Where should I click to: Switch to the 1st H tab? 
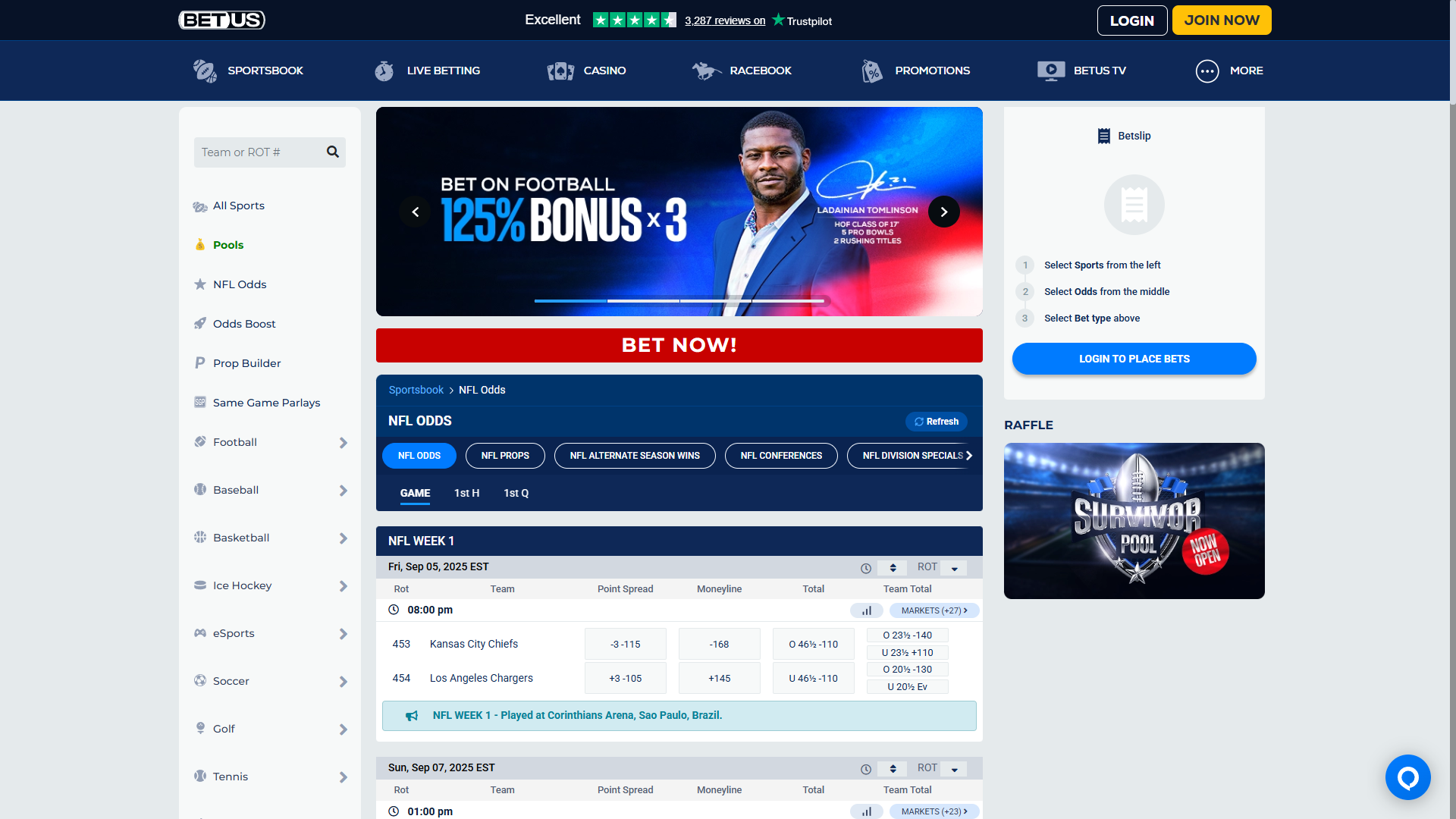pos(466,493)
